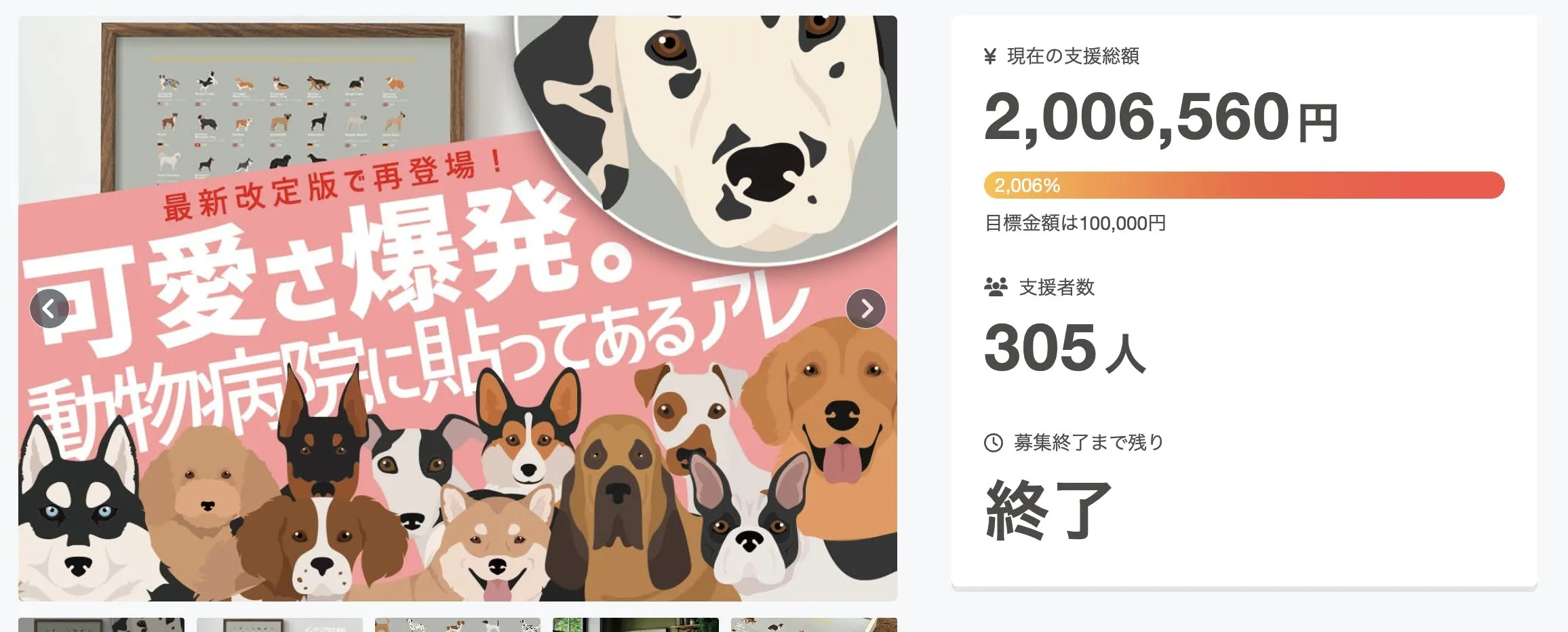Select the fourth thumbnail with the green room
The height and width of the screenshot is (632, 1568).
click(635, 625)
